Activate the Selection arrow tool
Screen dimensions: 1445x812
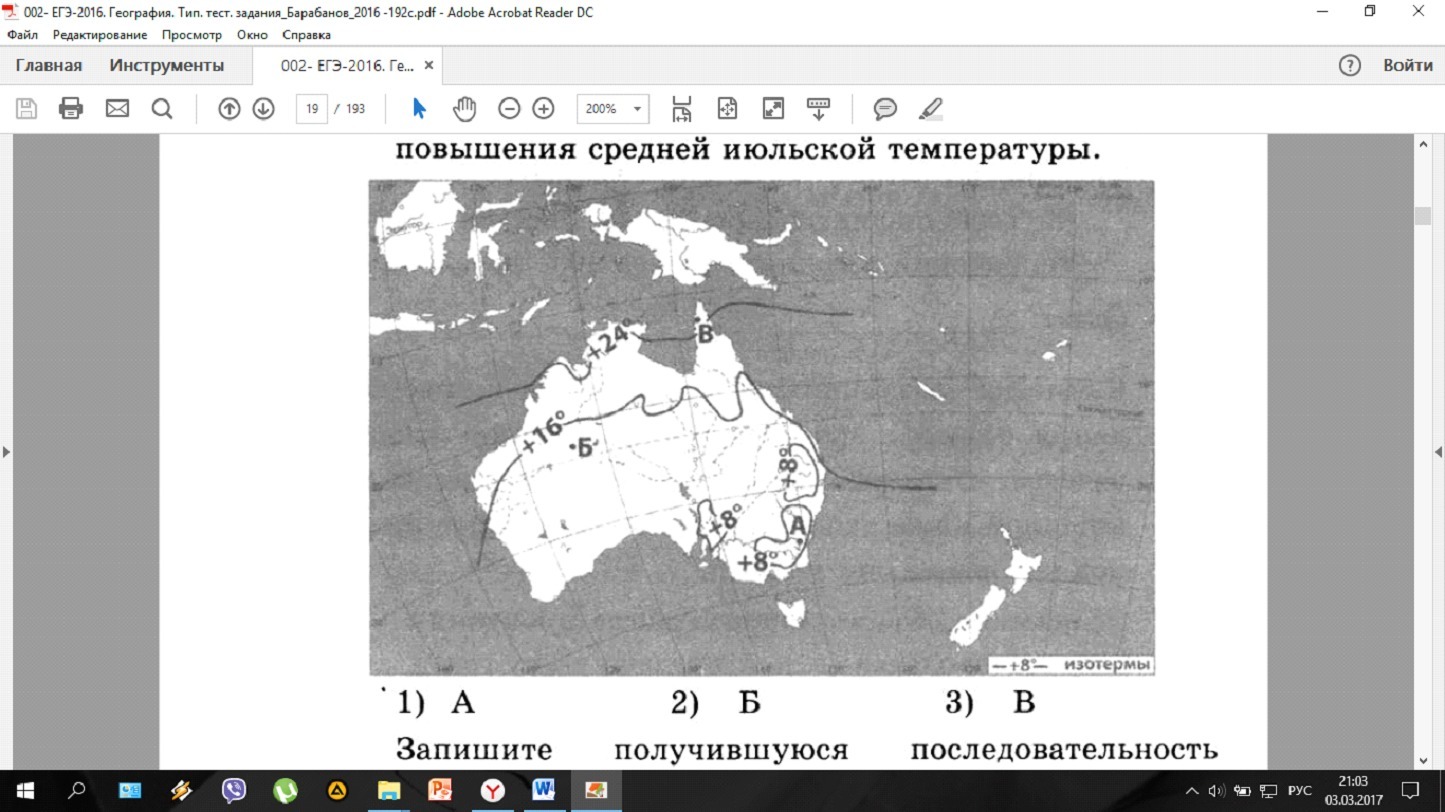[x=419, y=108]
